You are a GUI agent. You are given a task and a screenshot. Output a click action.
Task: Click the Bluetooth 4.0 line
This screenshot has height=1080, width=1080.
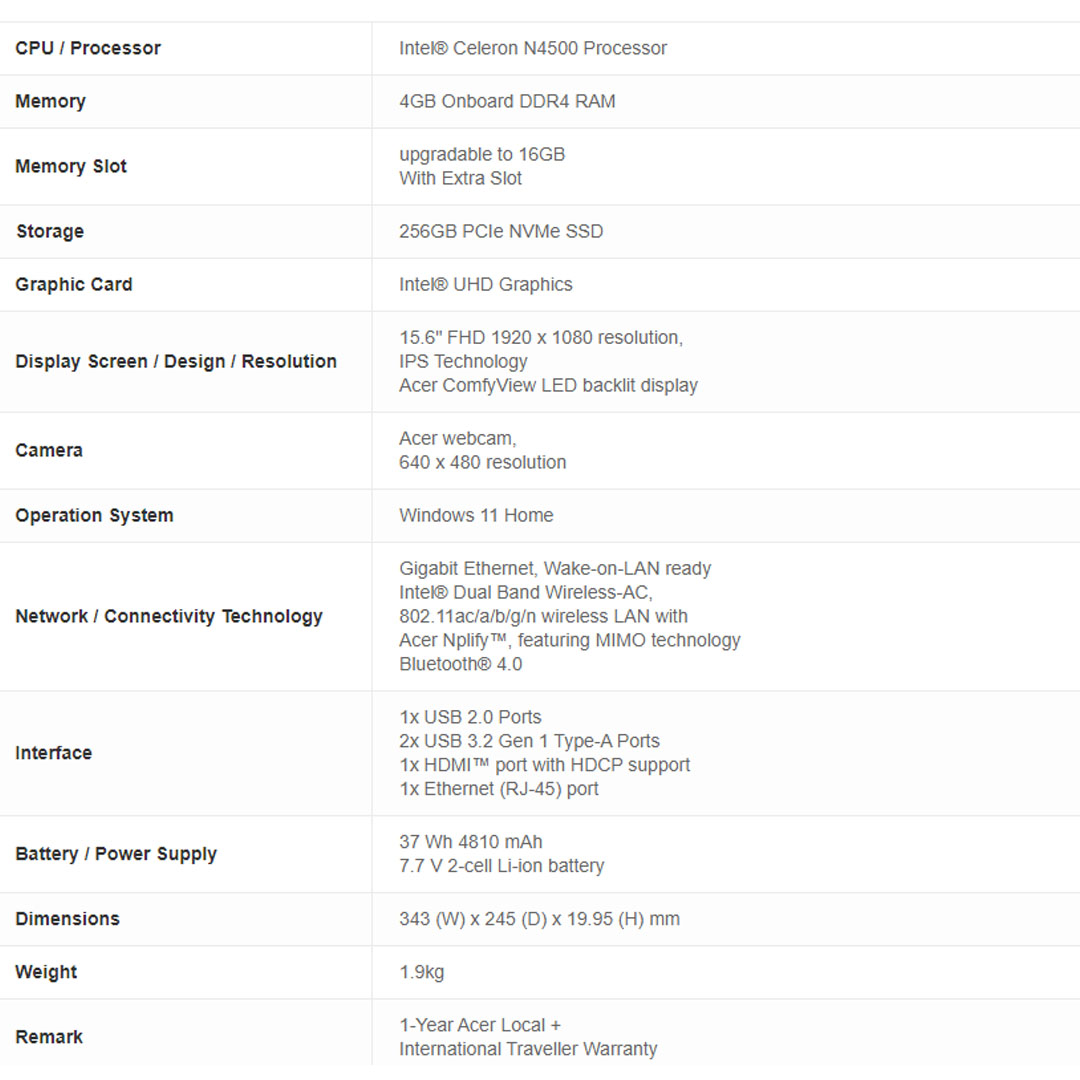pyautogui.click(x=460, y=664)
